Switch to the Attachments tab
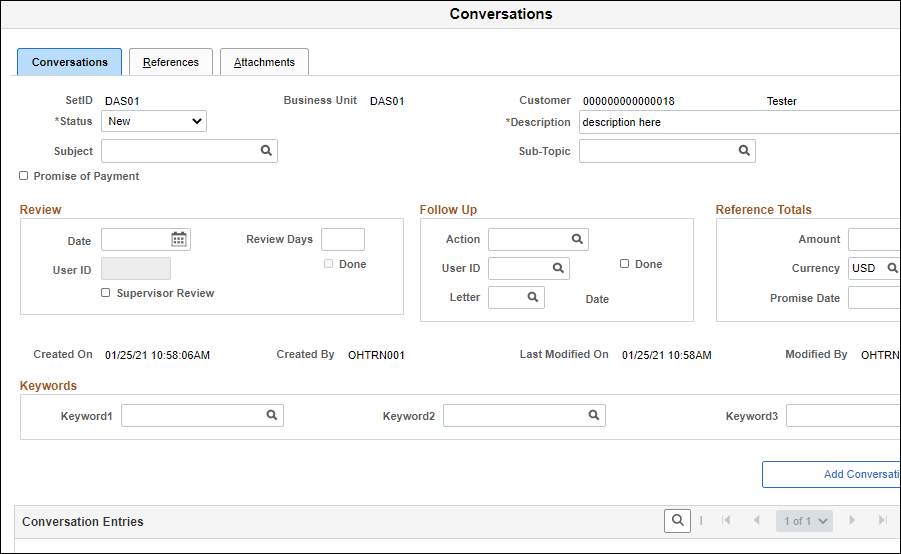Screen dimensions: 901x554 (x=264, y=62)
